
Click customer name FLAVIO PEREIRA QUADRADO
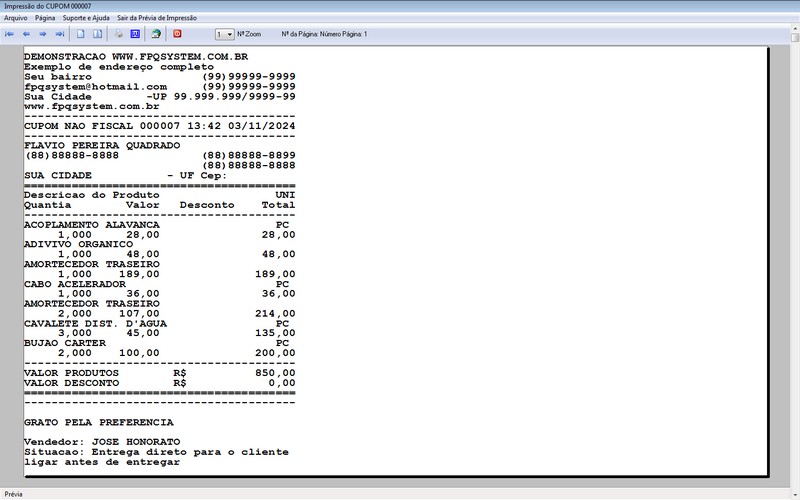click(x=102, y=145)
